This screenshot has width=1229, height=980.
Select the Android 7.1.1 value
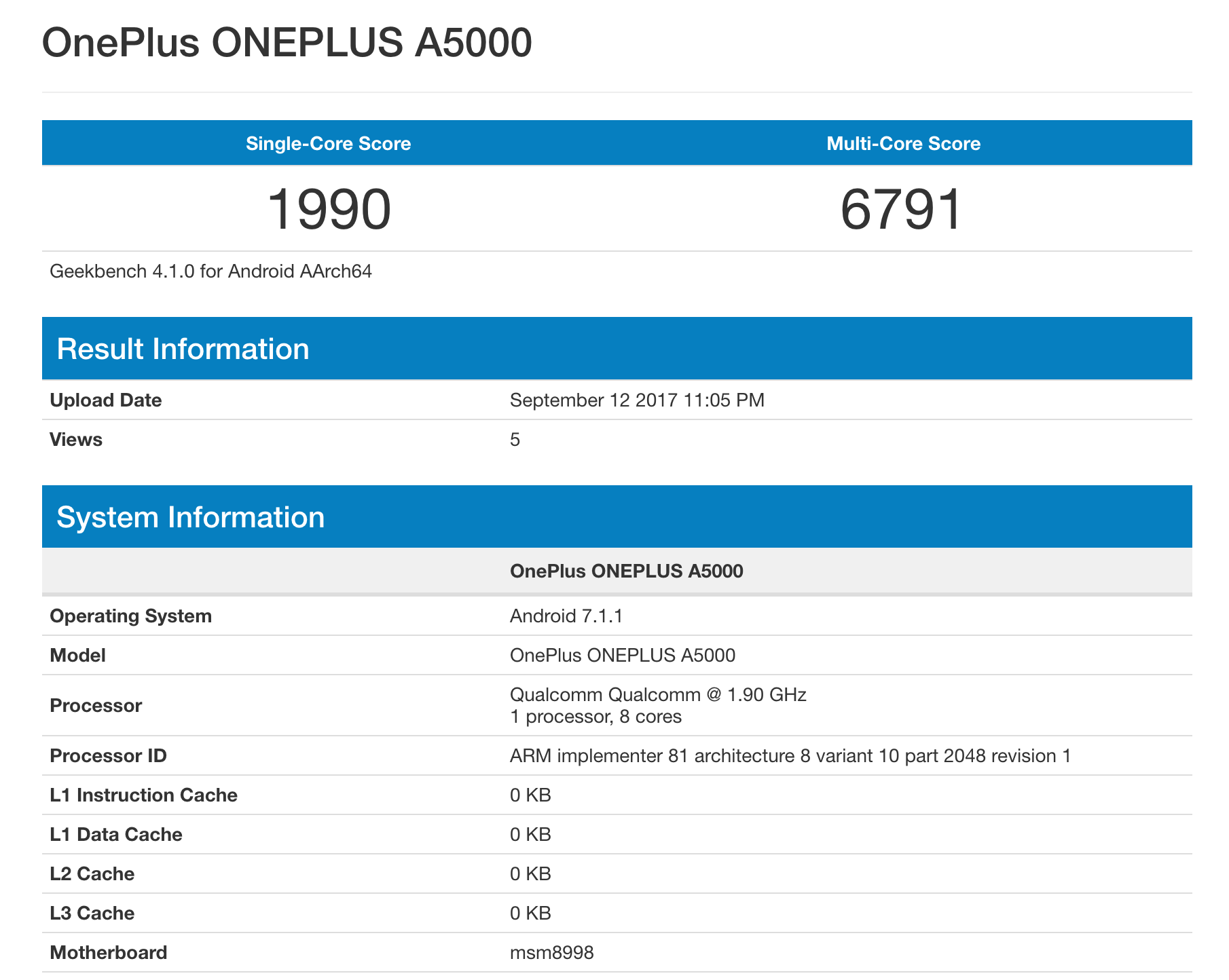[x=566, y=616]
